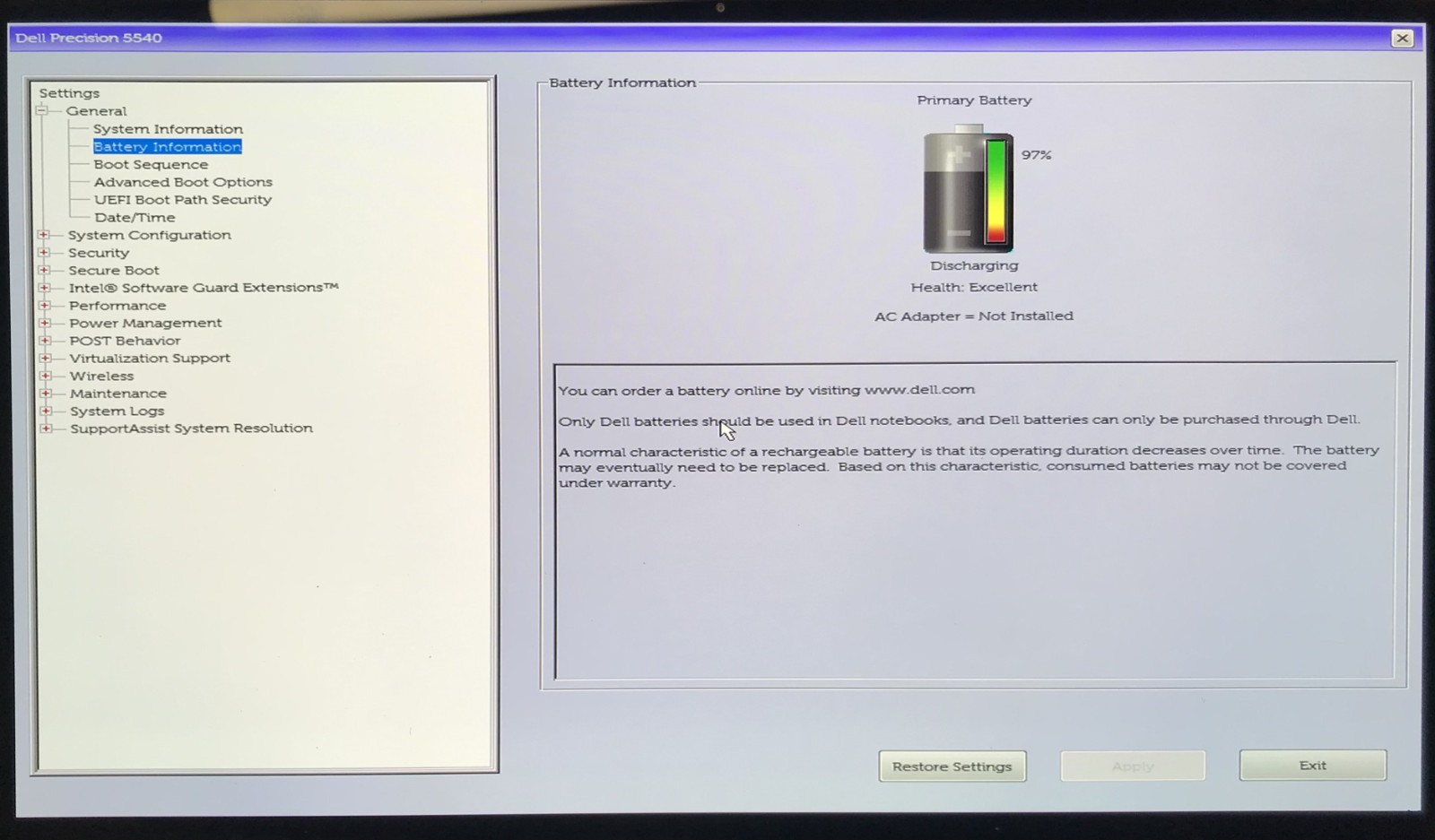This screenshot has height=840, width=1435.
Task: Select System Configuration category label
Action: pos(149,235)
